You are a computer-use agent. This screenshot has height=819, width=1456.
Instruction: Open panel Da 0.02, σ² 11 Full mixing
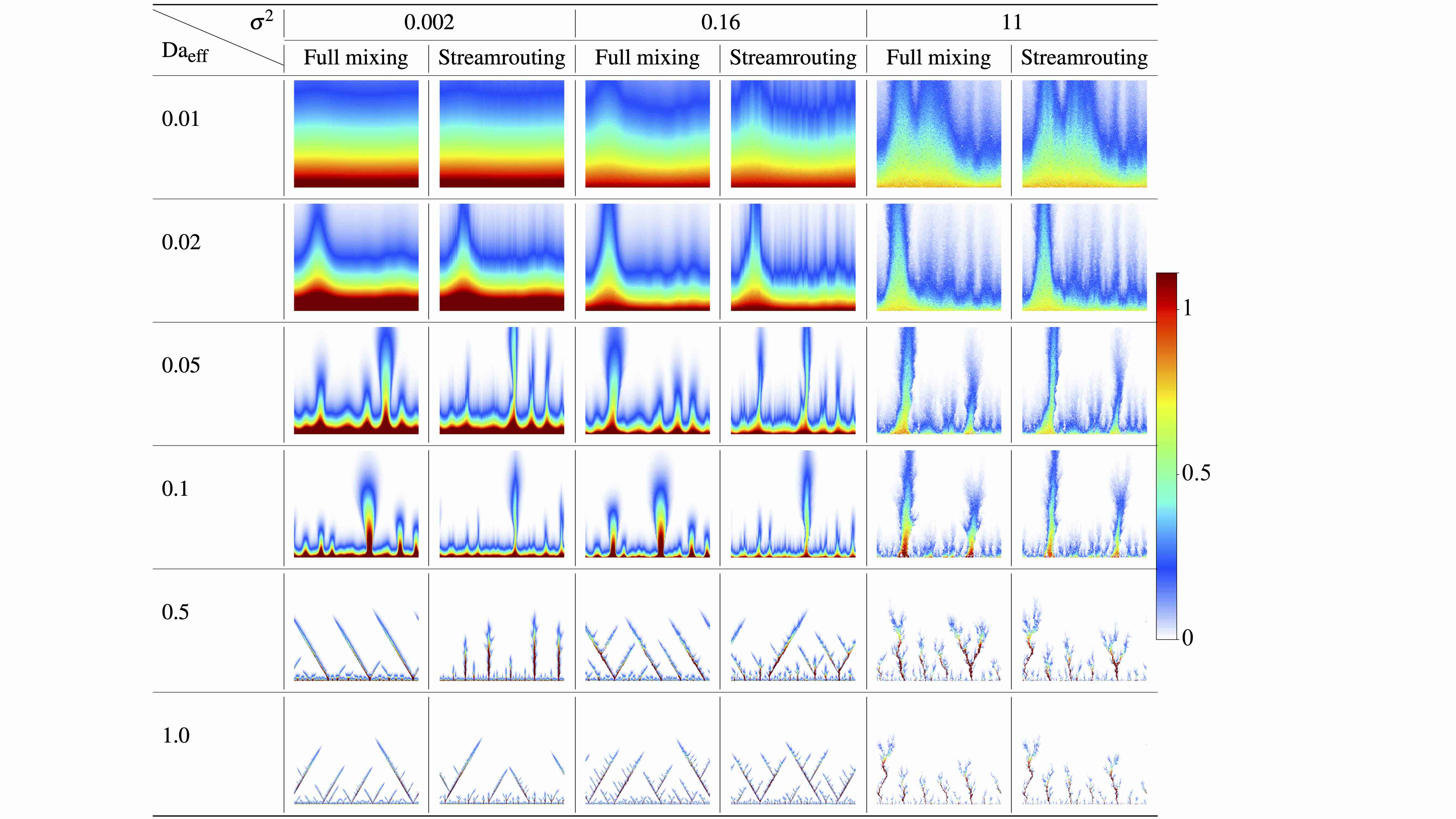pyautogui.click(x=939, y=257)
